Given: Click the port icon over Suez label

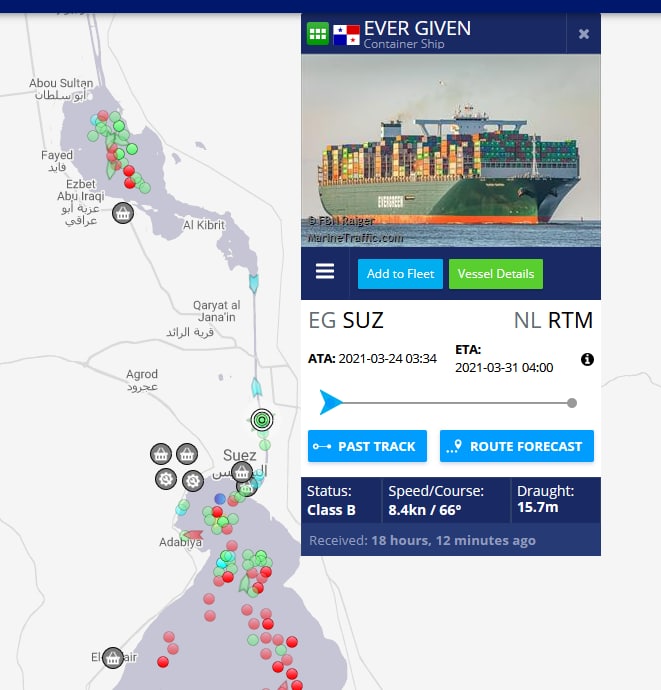Looking at the screenshot, I should (x=242, y=473).
